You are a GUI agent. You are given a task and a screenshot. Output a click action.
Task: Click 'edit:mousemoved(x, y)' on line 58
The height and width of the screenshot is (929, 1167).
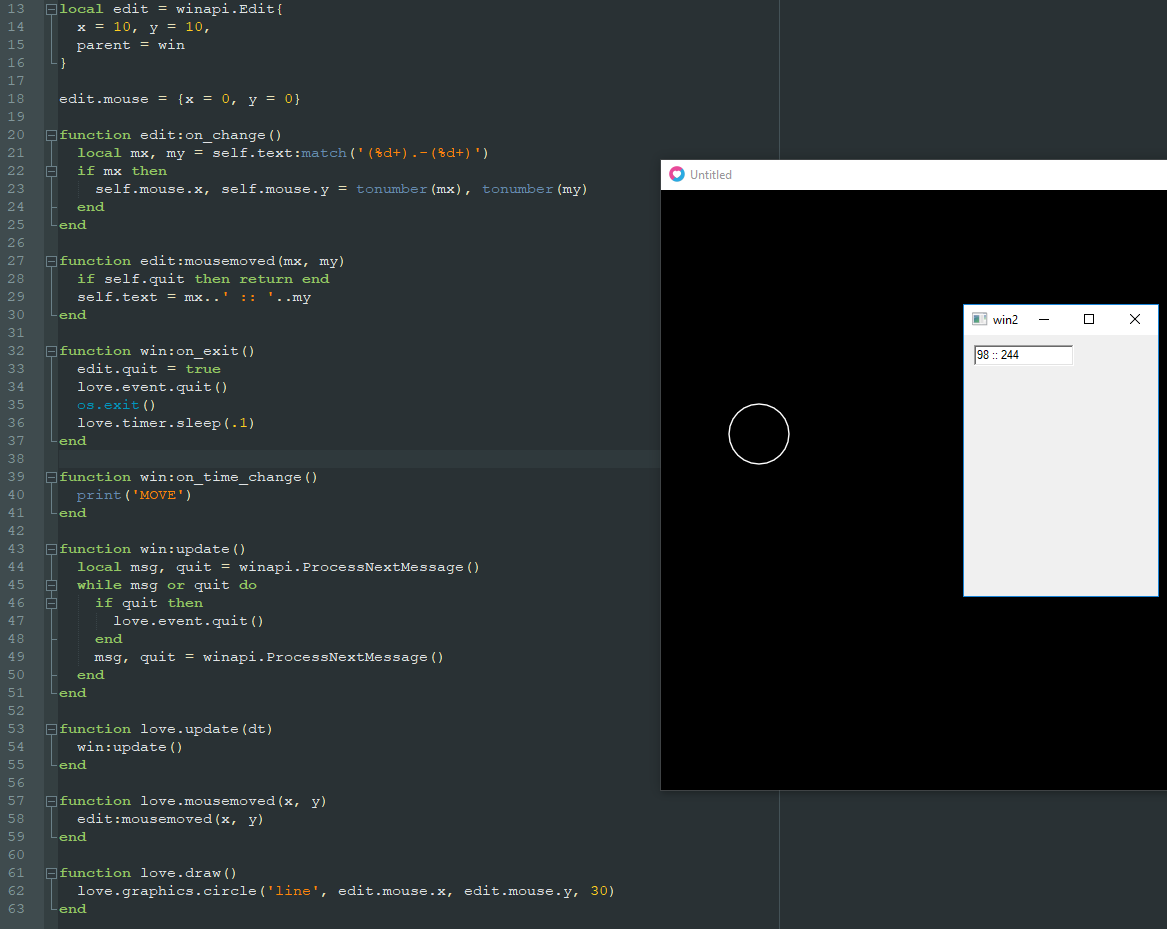click(x=170, y=819)
